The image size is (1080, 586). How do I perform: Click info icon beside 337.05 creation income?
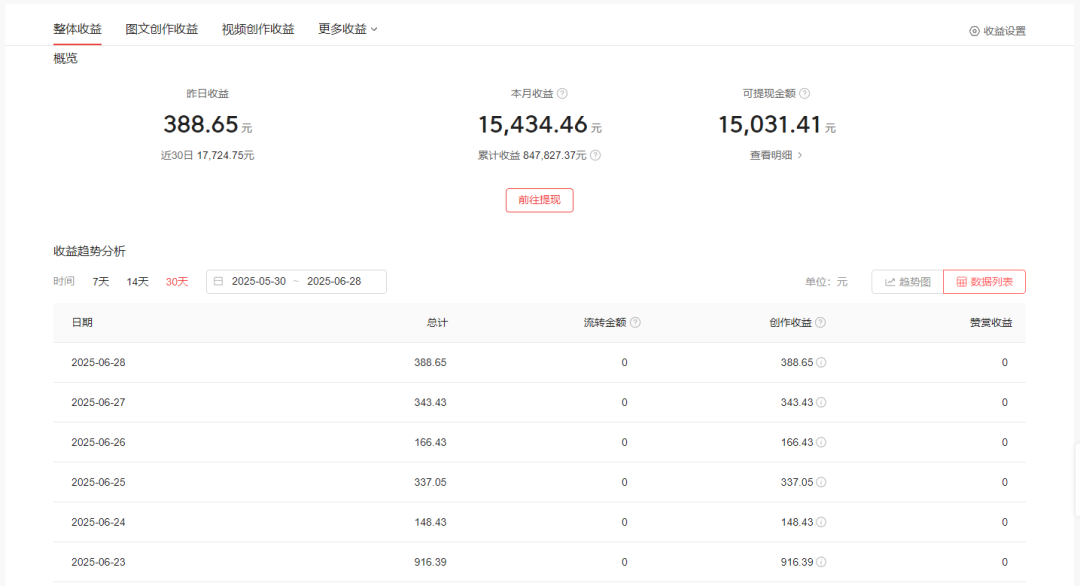tap(821, 482)
